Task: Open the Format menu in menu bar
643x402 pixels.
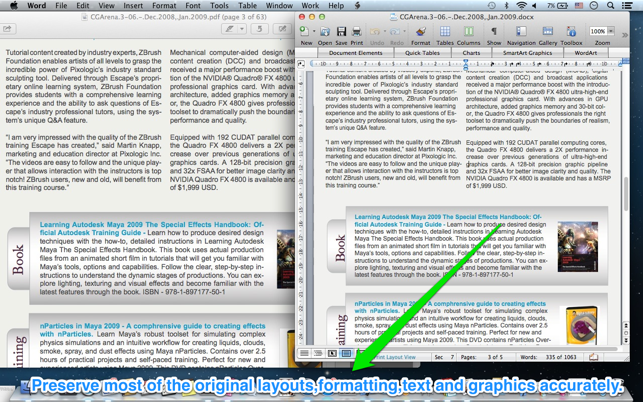Action: click(164, 6)
